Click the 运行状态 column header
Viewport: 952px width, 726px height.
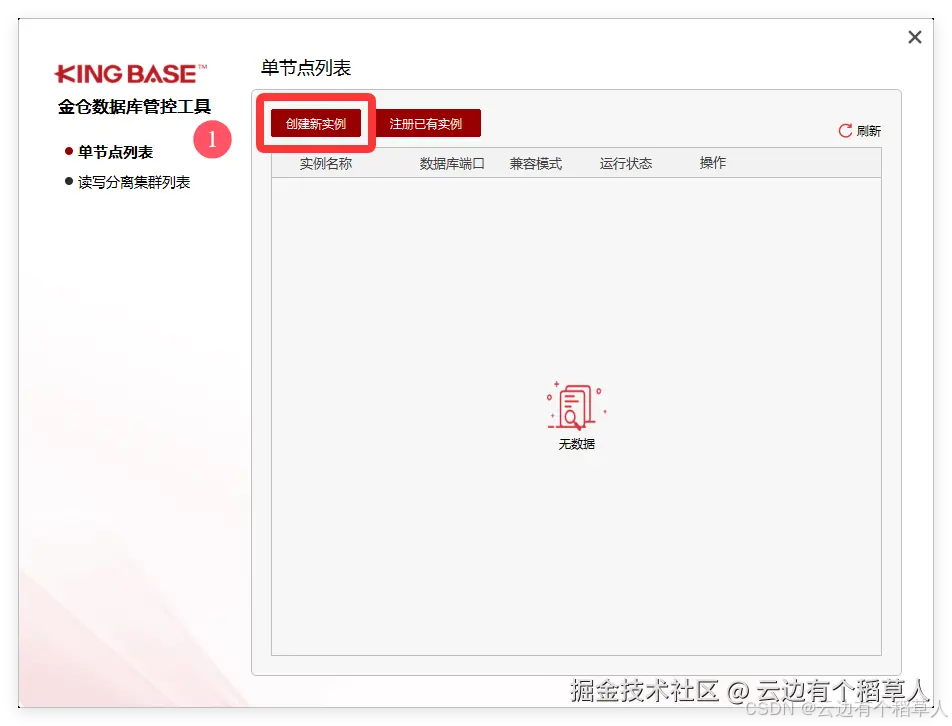[625, 163]
